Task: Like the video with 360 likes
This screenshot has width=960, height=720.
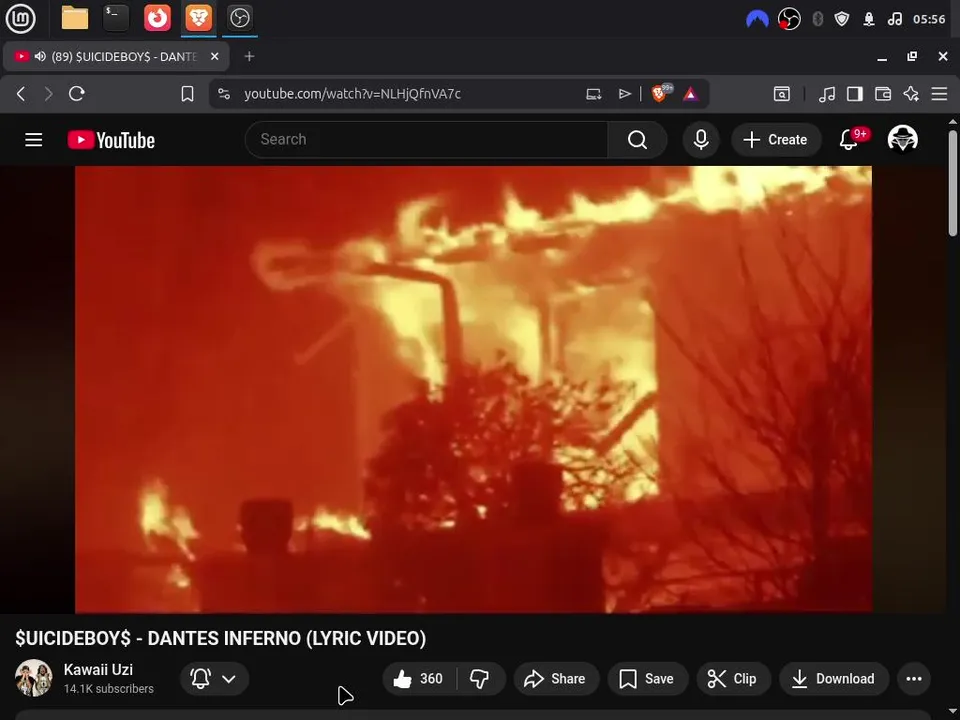Action: point(419,678)
